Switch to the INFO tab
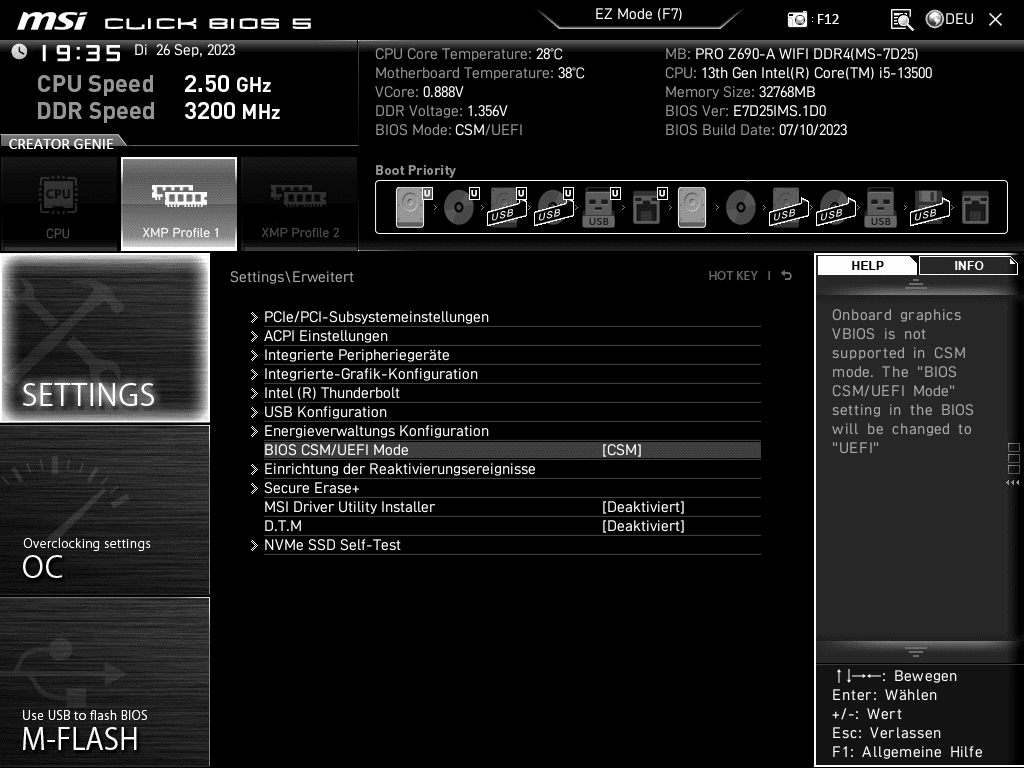Screen dimensions: 1024x768 (x=968, y=265)
